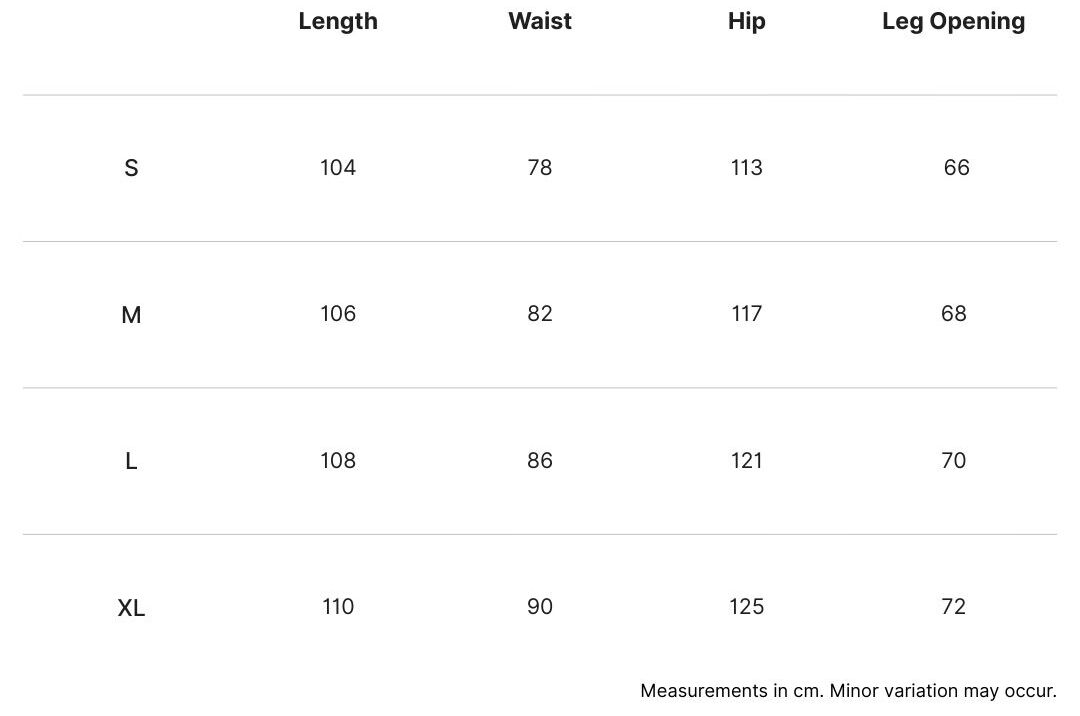Viewport: 1080px width, 716px height.
Task: Click the L leg opening value 70
Action: click(954, 461)
